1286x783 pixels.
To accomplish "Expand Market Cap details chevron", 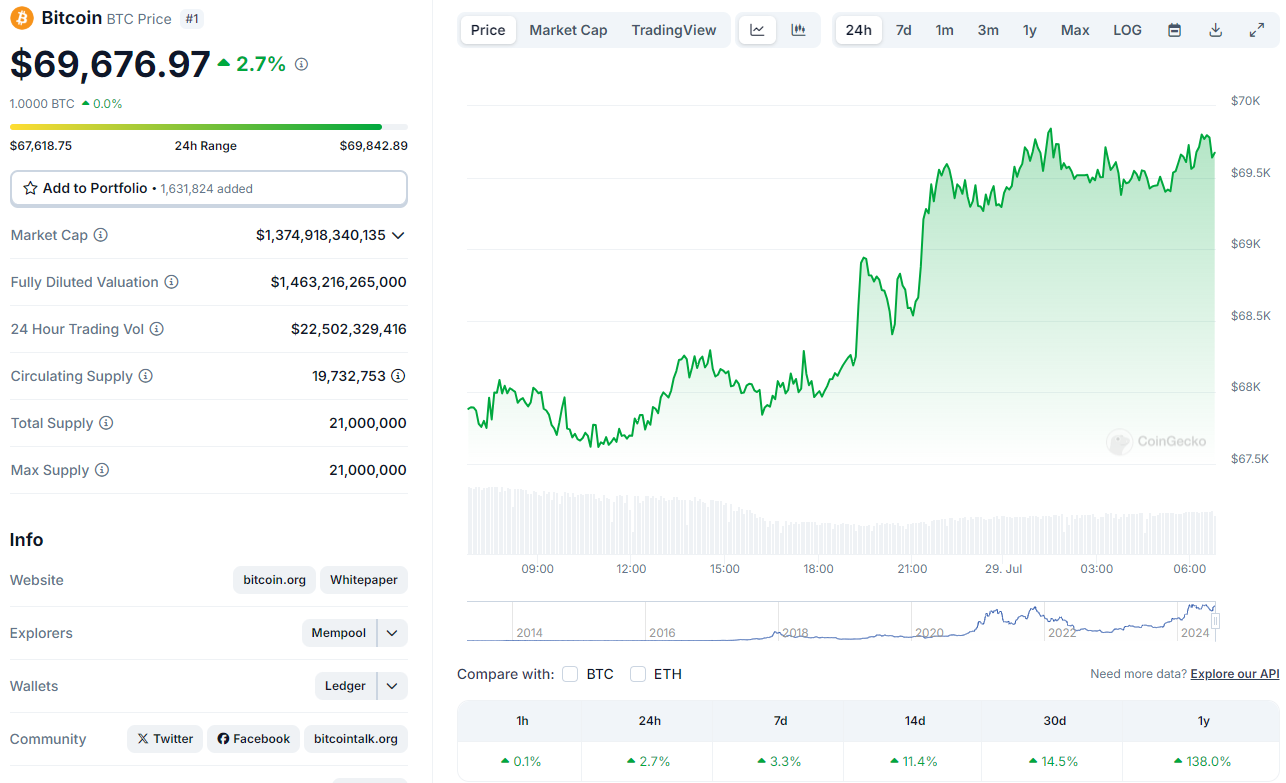I will point(398,235).
